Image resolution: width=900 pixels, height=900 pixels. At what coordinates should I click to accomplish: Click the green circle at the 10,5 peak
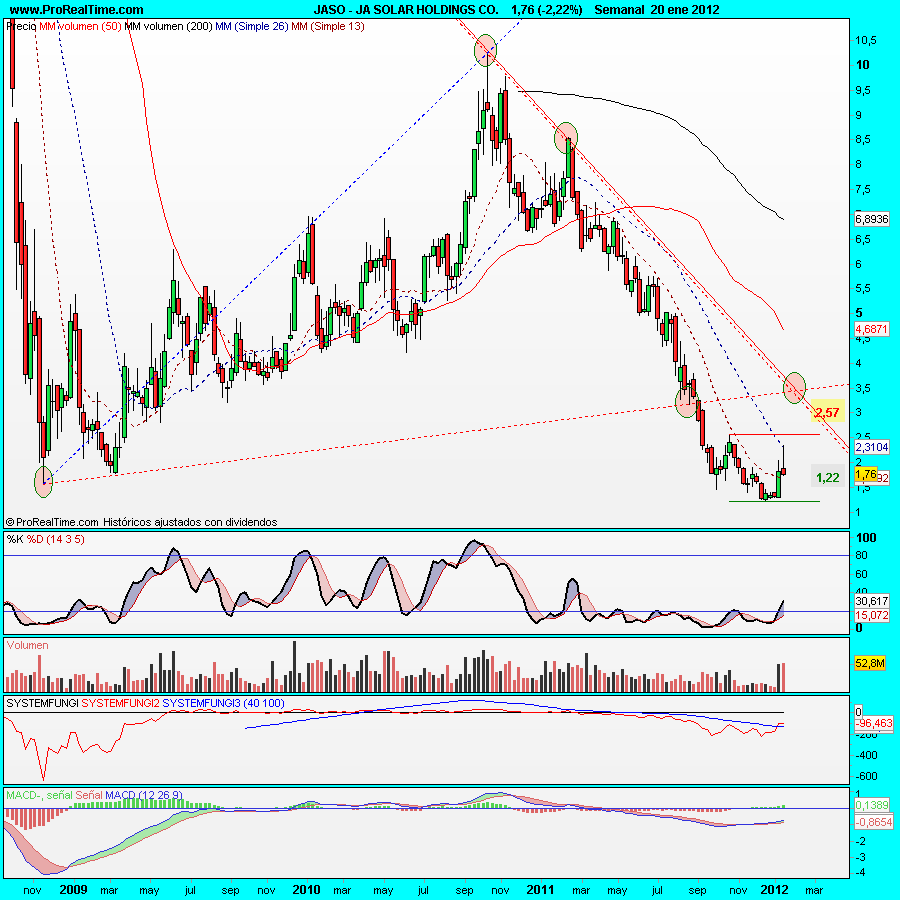(x=486, y=50)
